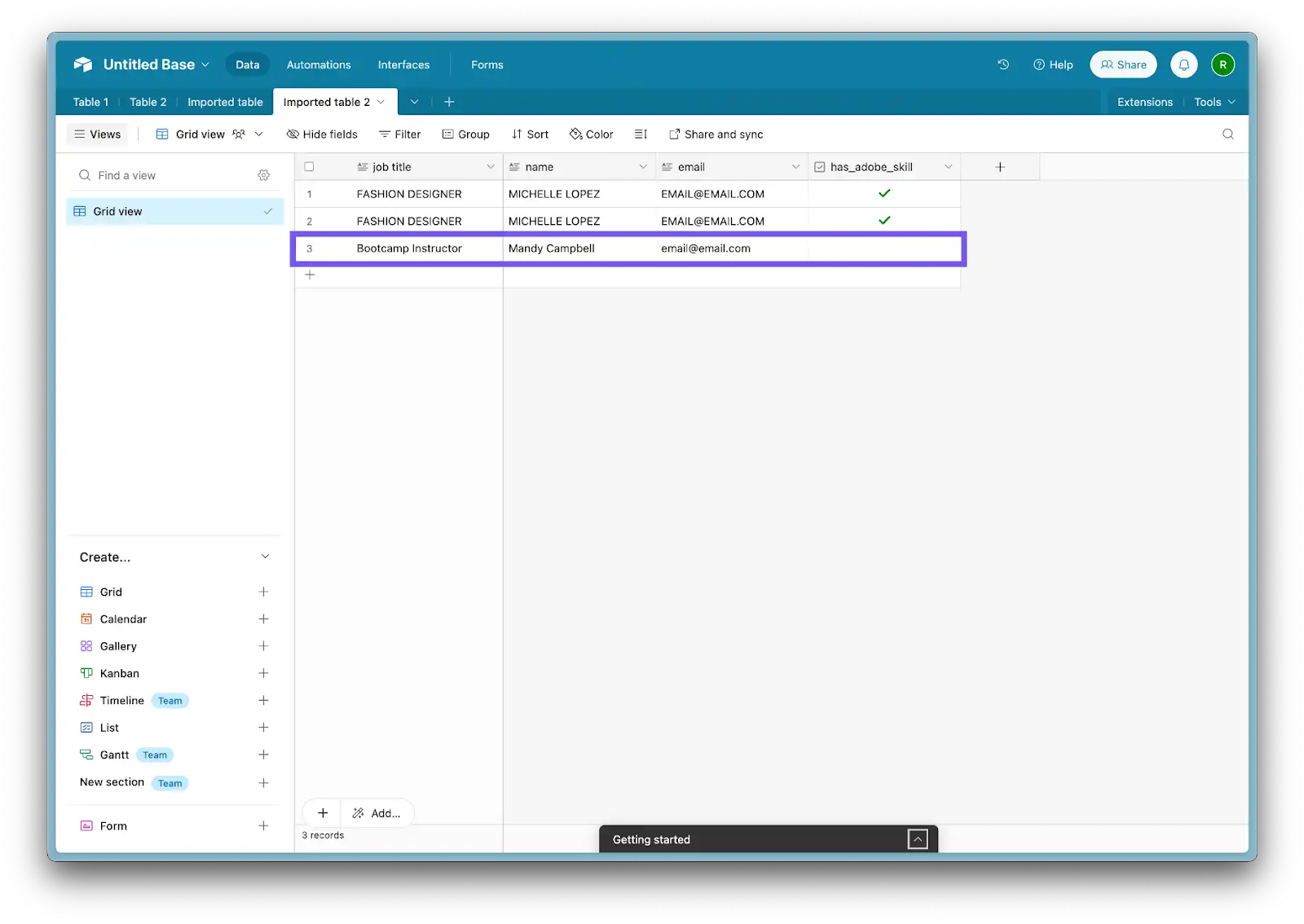Create a Calendar view plus button
Image resolution: width=1304 pixels, height=924 pixels.
coord(263,619)
